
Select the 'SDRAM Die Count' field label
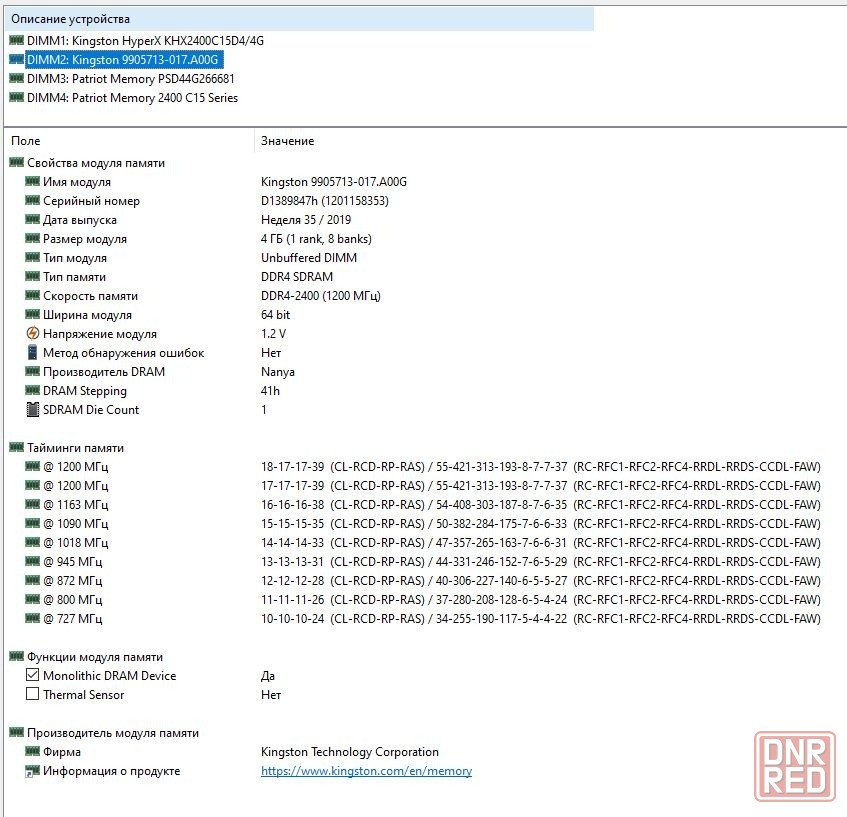click(91, 410)
